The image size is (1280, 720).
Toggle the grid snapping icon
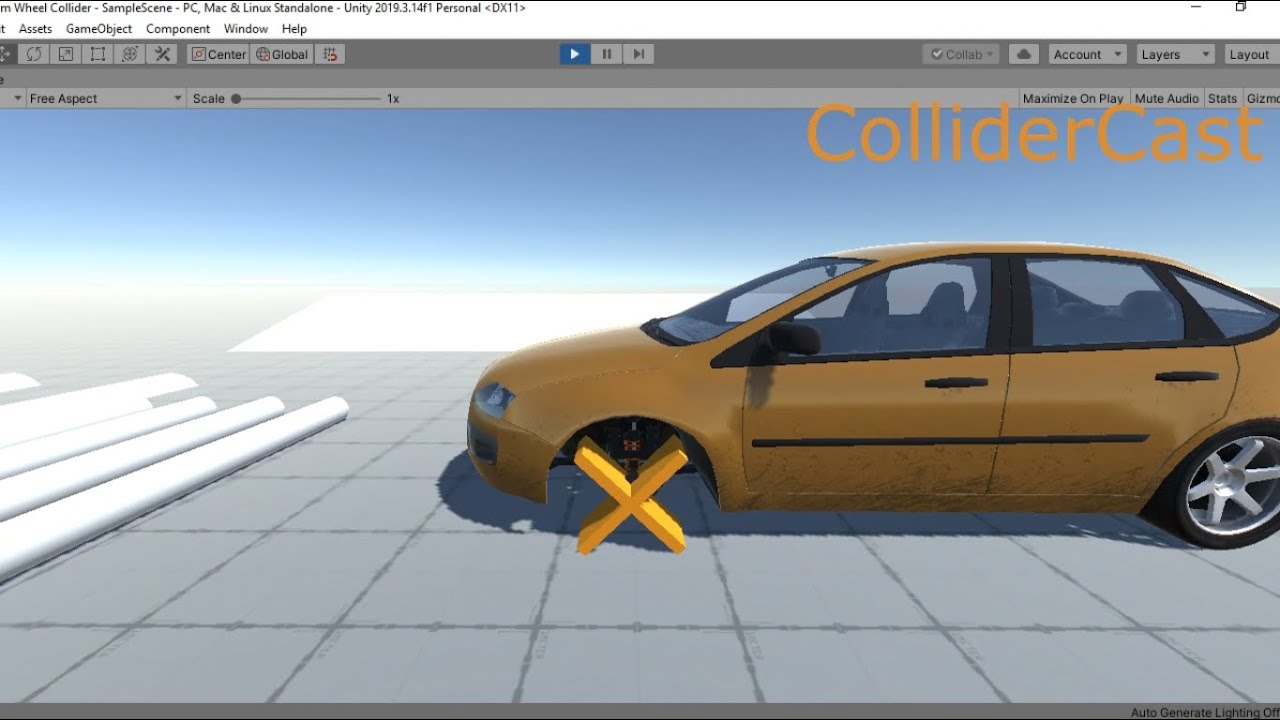tap(331, 54)
